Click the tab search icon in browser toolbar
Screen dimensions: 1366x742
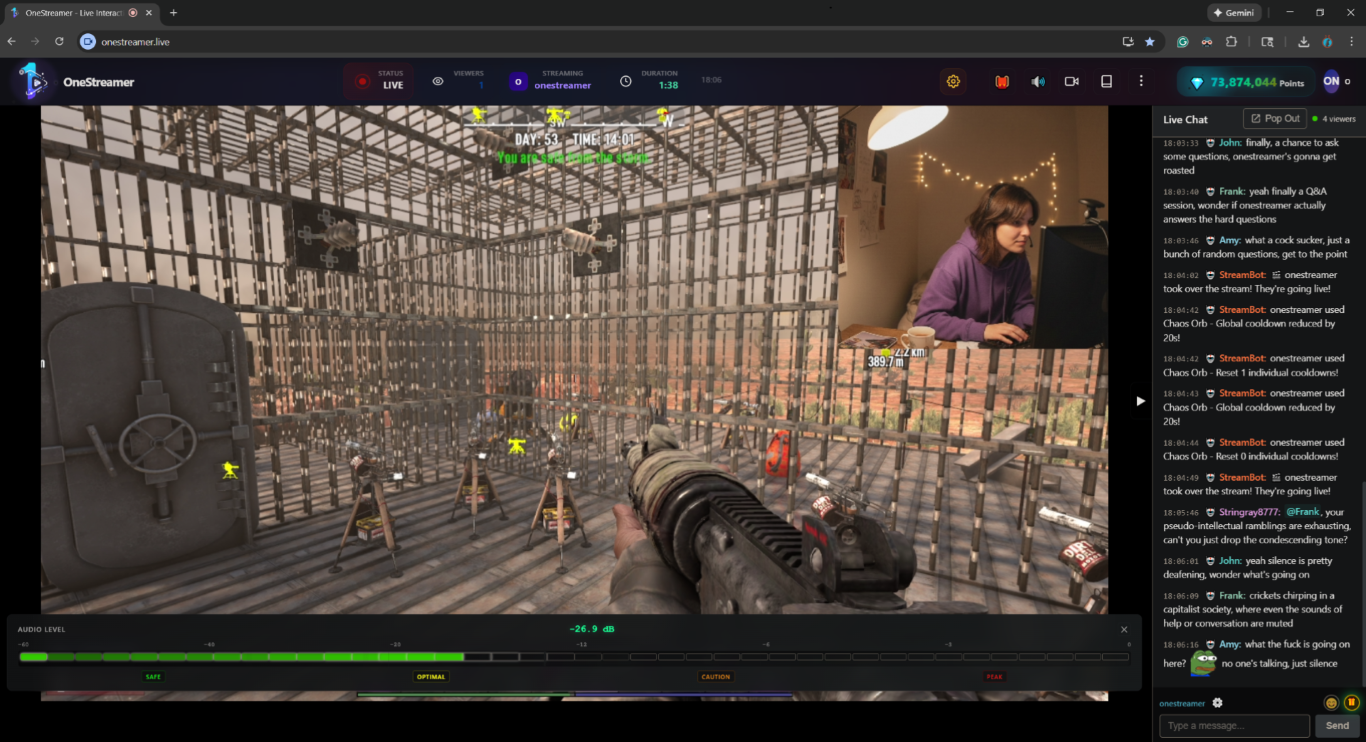(1267, 42)
